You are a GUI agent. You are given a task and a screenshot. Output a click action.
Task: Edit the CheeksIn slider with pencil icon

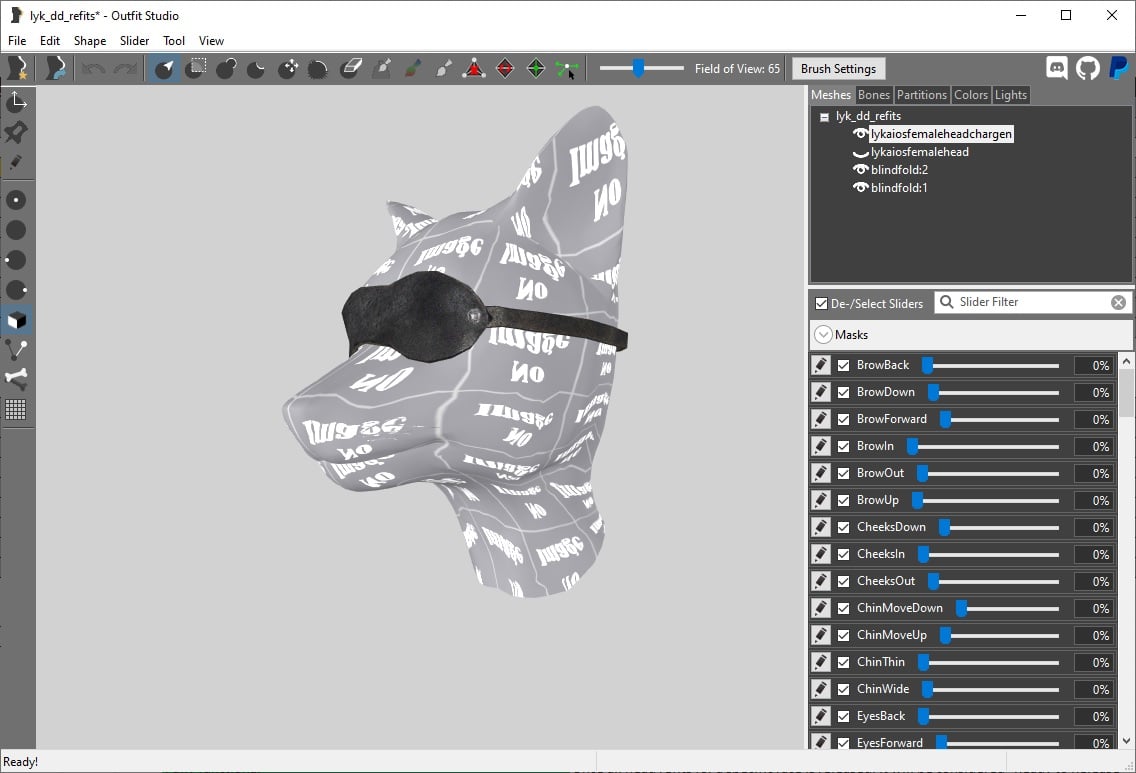point(821,554)
